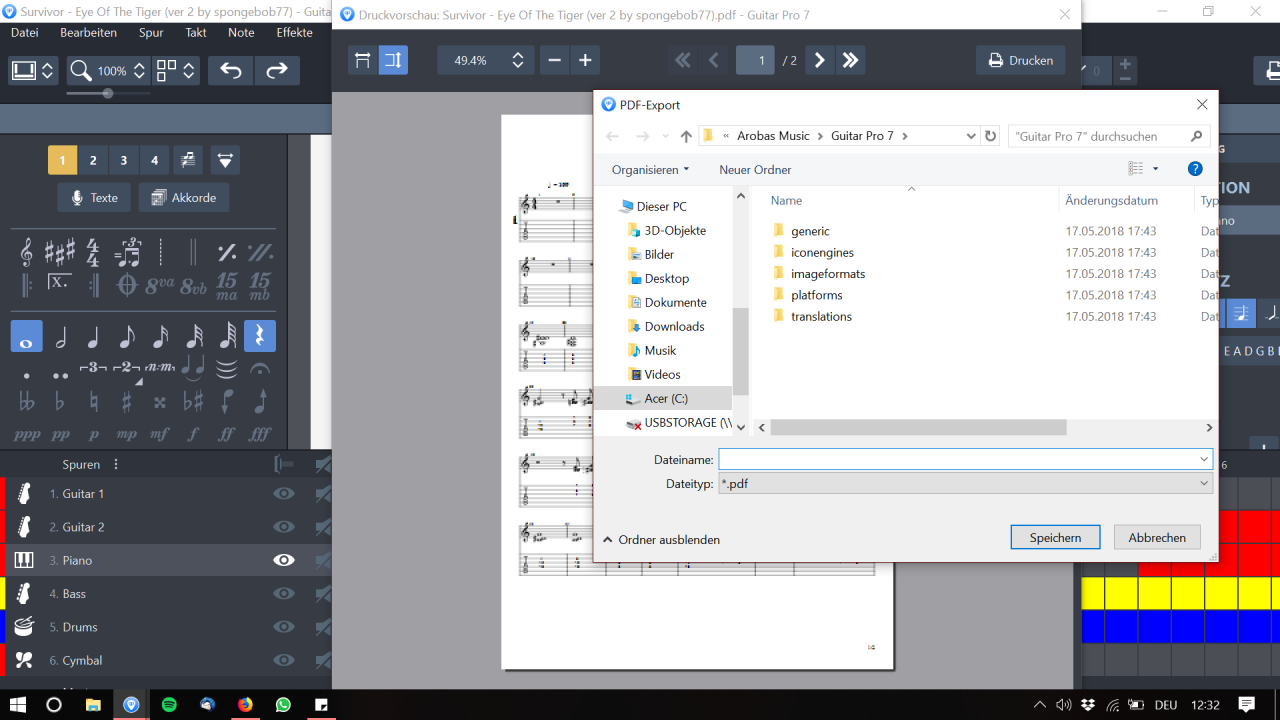Image resolution: width=1280 pixels, height=720 pixels.
Task: Zoom in in the print preview
Action: (x=586, y=60)
